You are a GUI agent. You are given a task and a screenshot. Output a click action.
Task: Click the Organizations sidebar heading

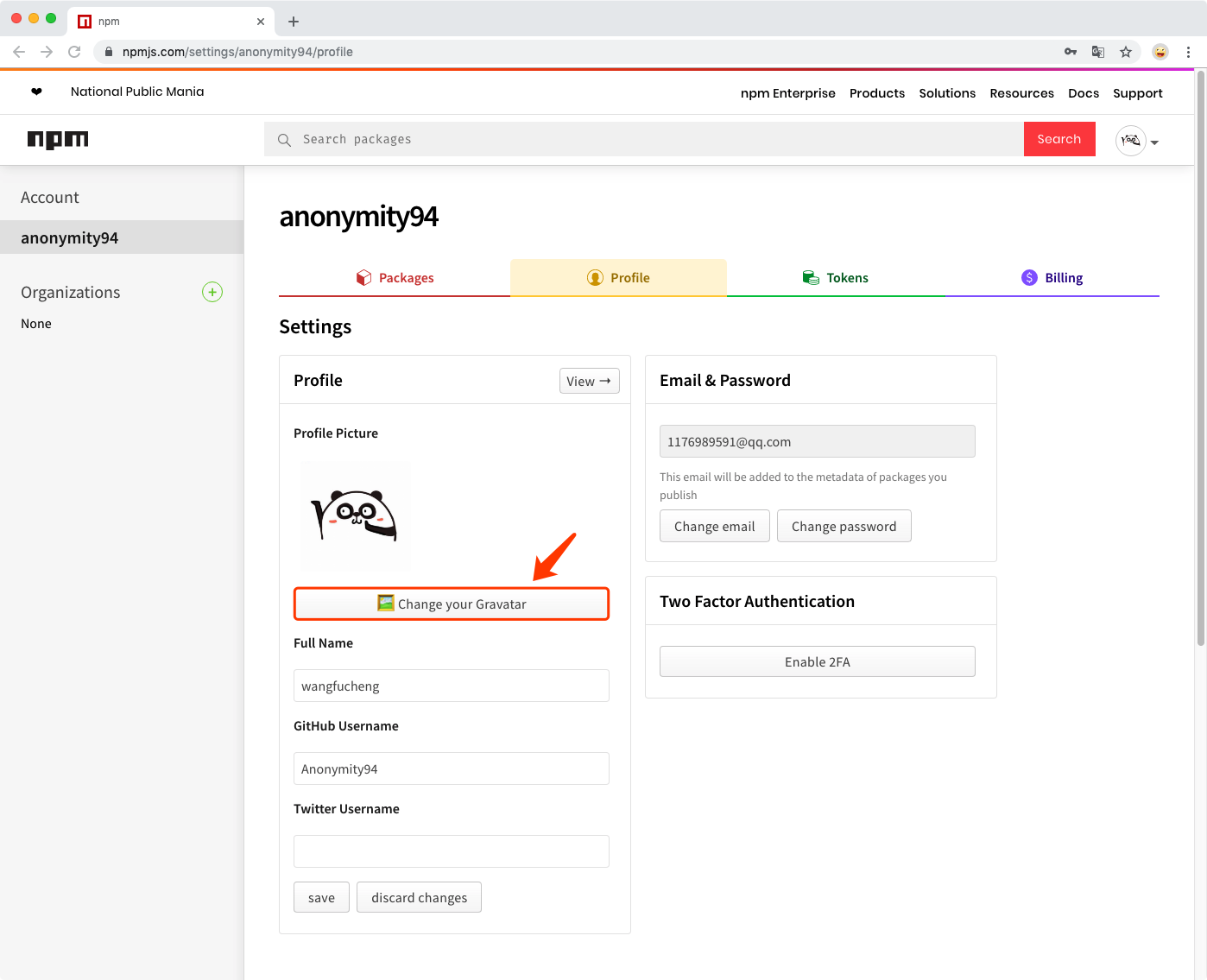pyautogui.click(x=71, y=293)
